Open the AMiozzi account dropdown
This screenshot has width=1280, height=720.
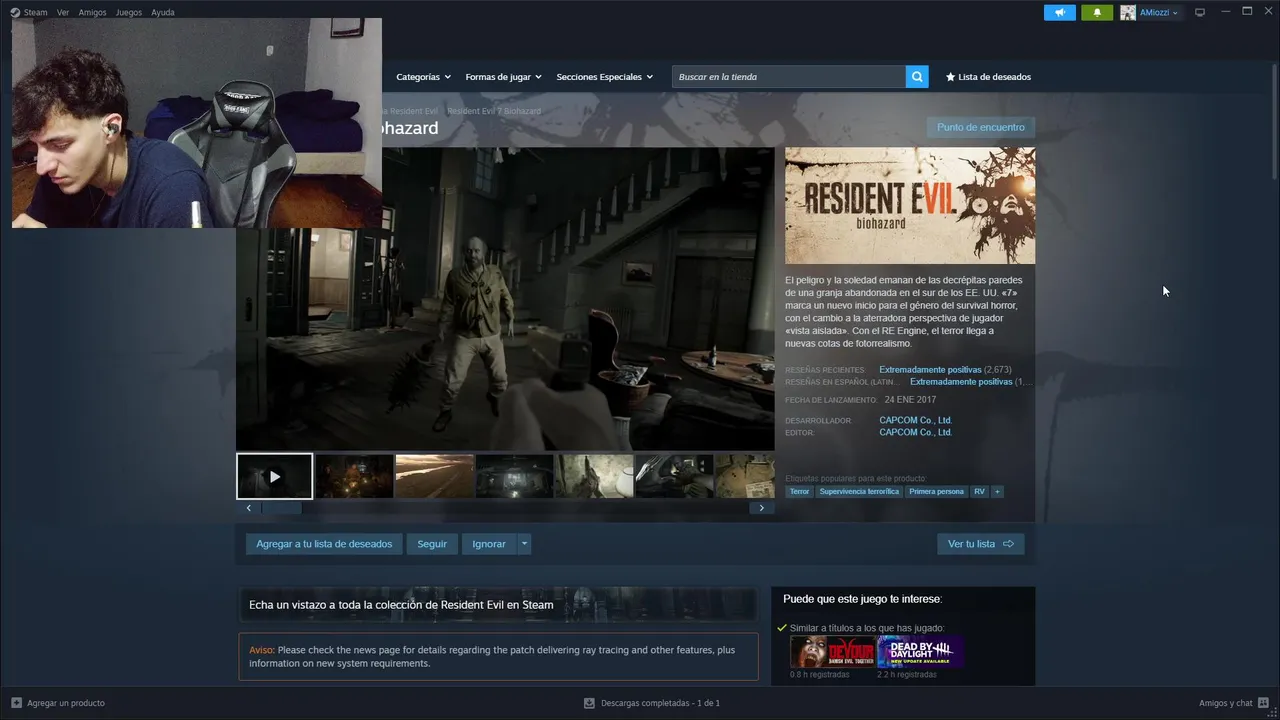1149,12
